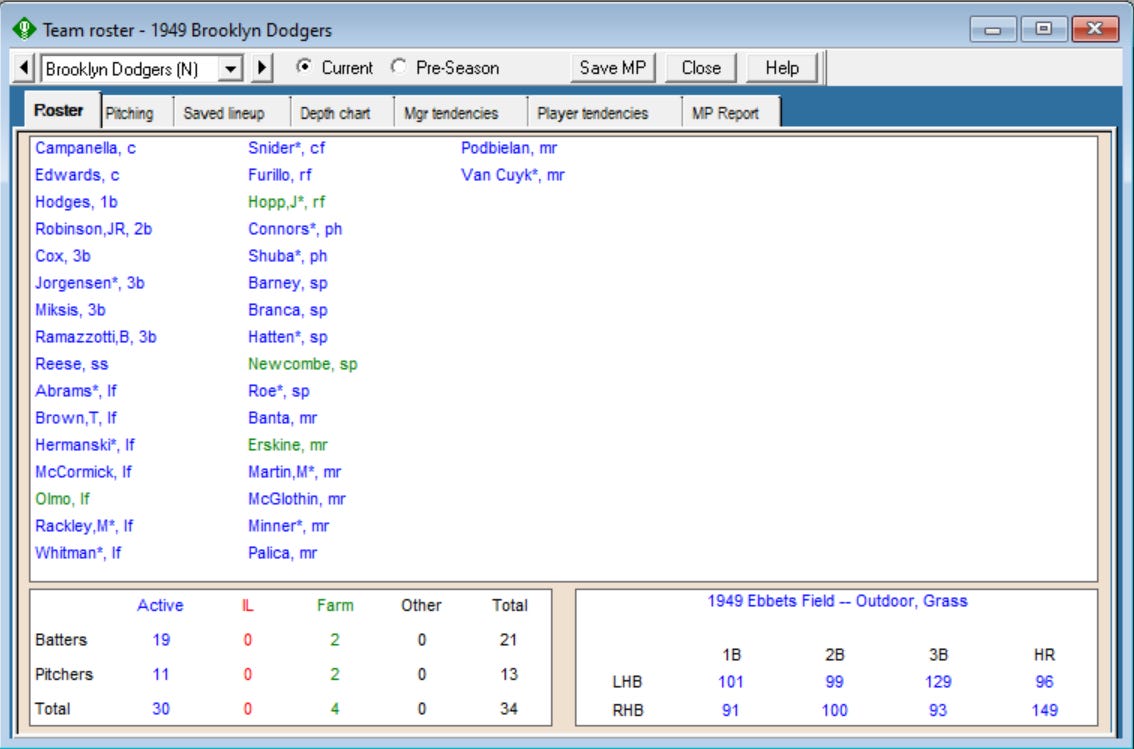This screenshot has height=749, width=1134.
Task: Select player Robinson,JR, 2b
Action: point(94,229)
